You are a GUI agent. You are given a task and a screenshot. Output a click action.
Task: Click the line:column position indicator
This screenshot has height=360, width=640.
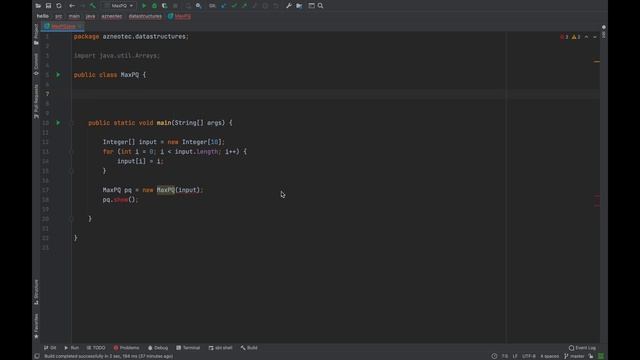click(x=505, y=356)
